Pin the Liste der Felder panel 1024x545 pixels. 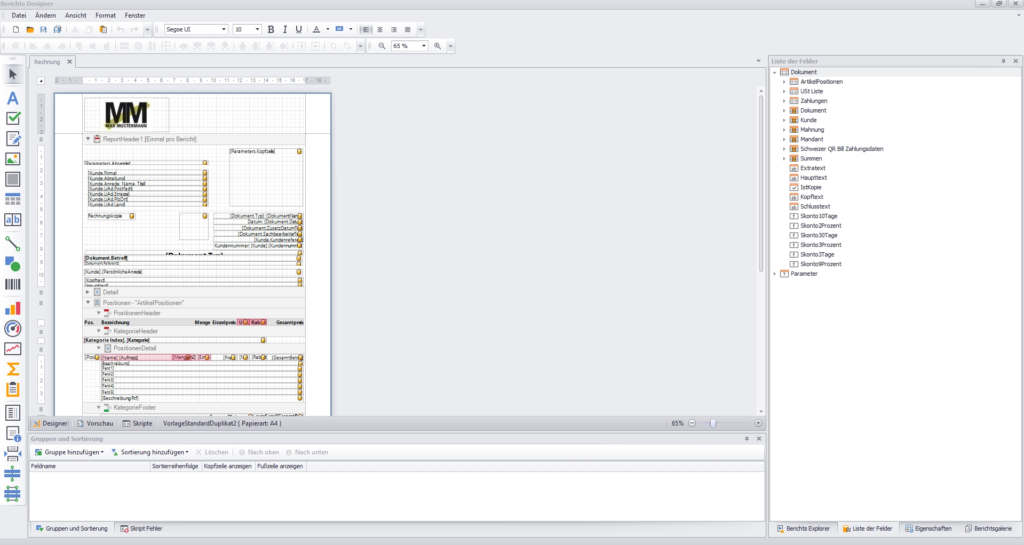click(x=1004, y=61)
